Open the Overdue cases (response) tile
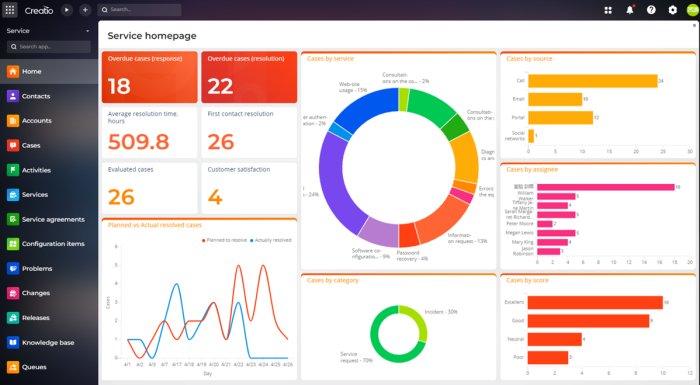Viewport: 700px width, 385px height. click(150, 77)
